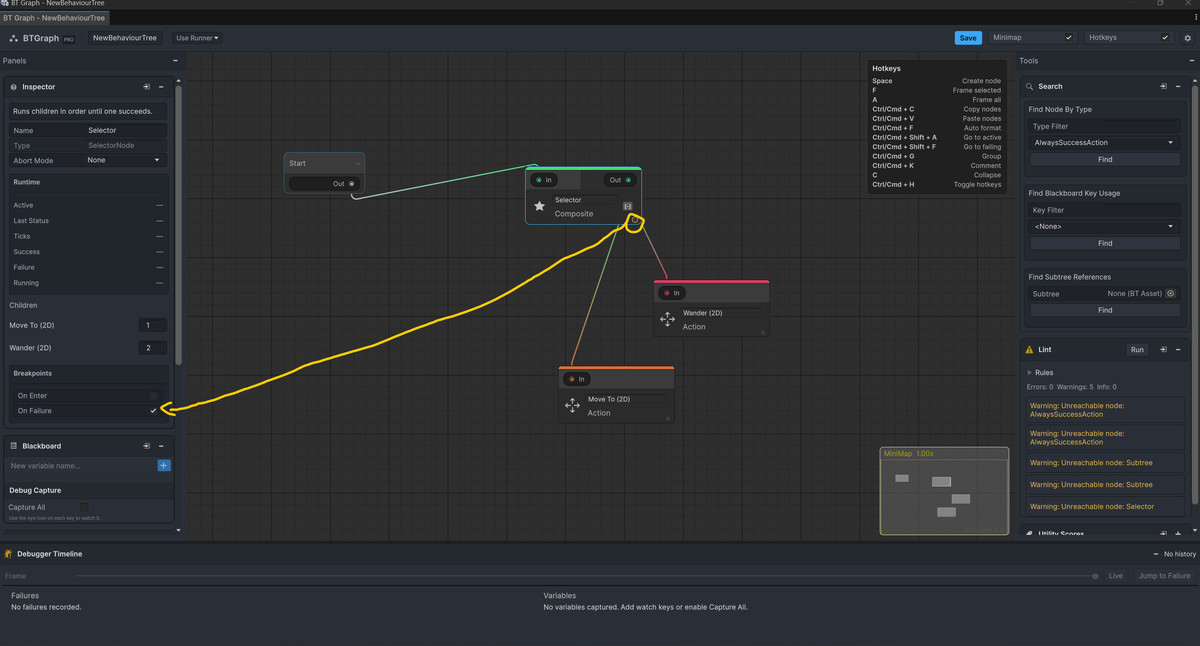This screenshot has height=646, width=1200.
Task: Click the Selector node star icon
Action: [539, 206]
